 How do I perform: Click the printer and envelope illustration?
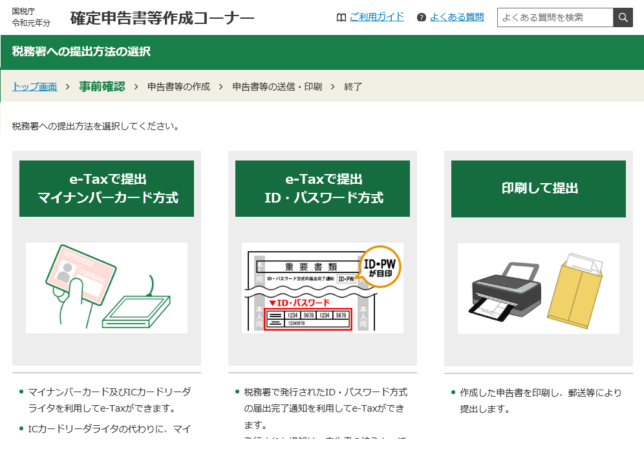click(538, 288)
